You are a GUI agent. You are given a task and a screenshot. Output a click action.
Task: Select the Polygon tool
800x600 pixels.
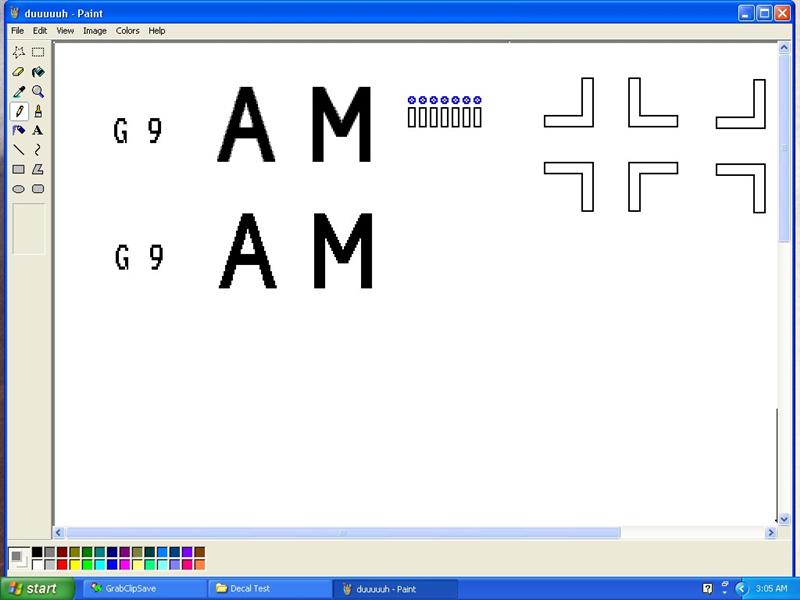(38, 169)
